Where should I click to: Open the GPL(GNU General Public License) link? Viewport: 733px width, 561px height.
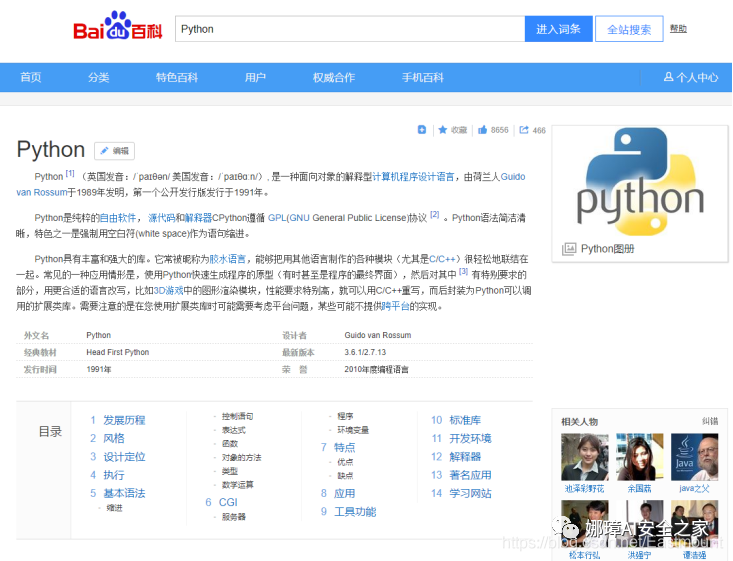point(338,218)
